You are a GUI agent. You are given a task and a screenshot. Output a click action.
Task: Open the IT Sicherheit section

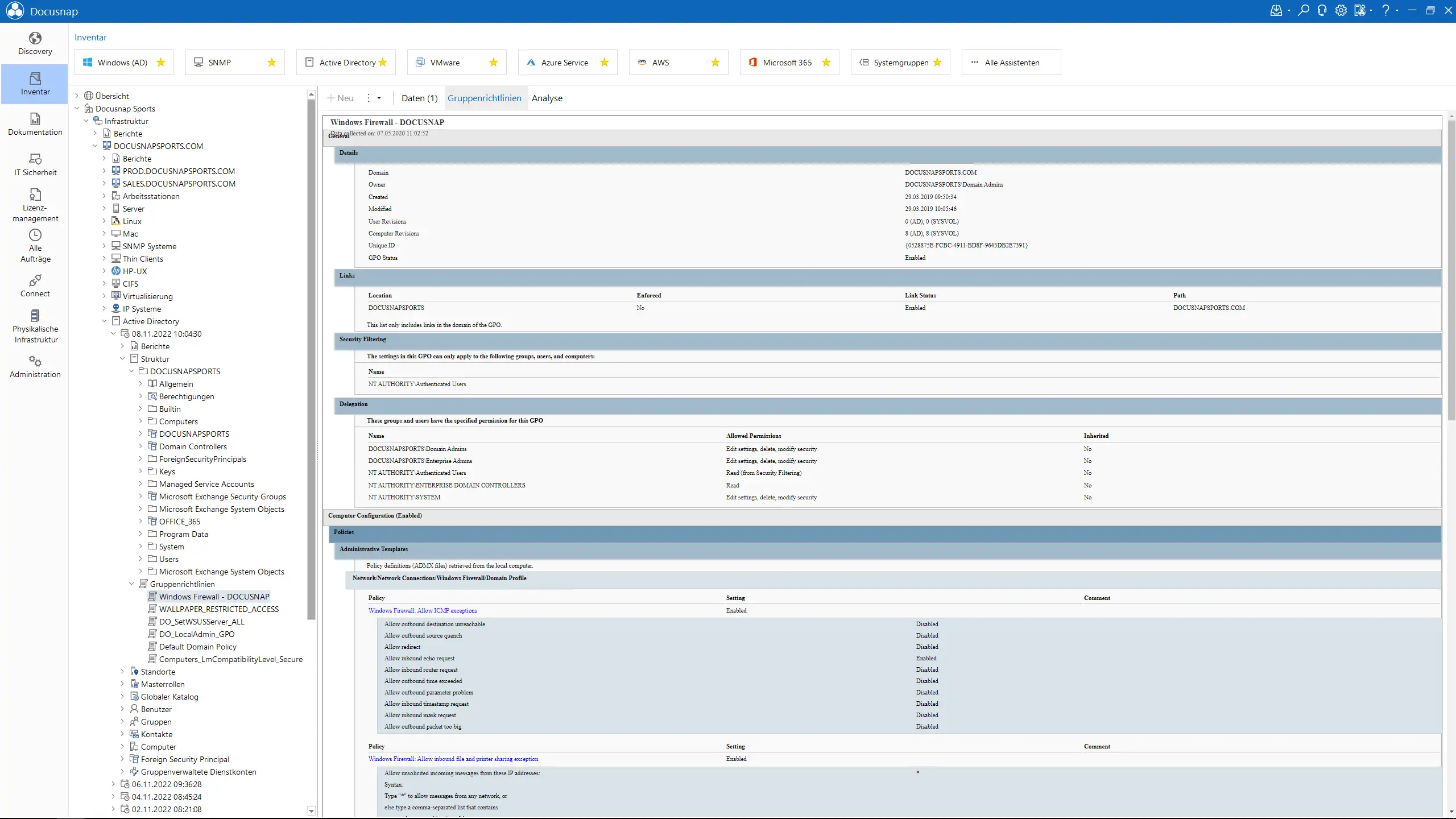[35, 164]
